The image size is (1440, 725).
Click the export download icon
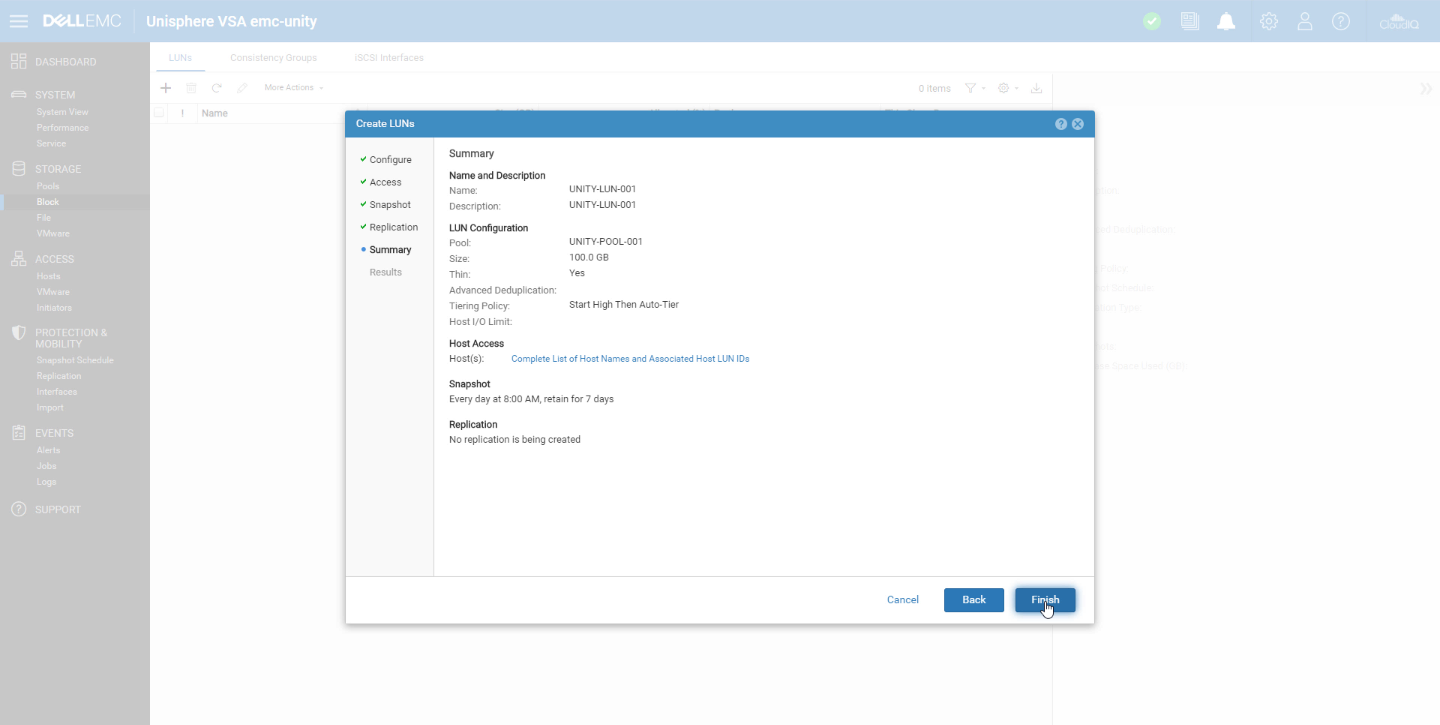pos(1037,88)
